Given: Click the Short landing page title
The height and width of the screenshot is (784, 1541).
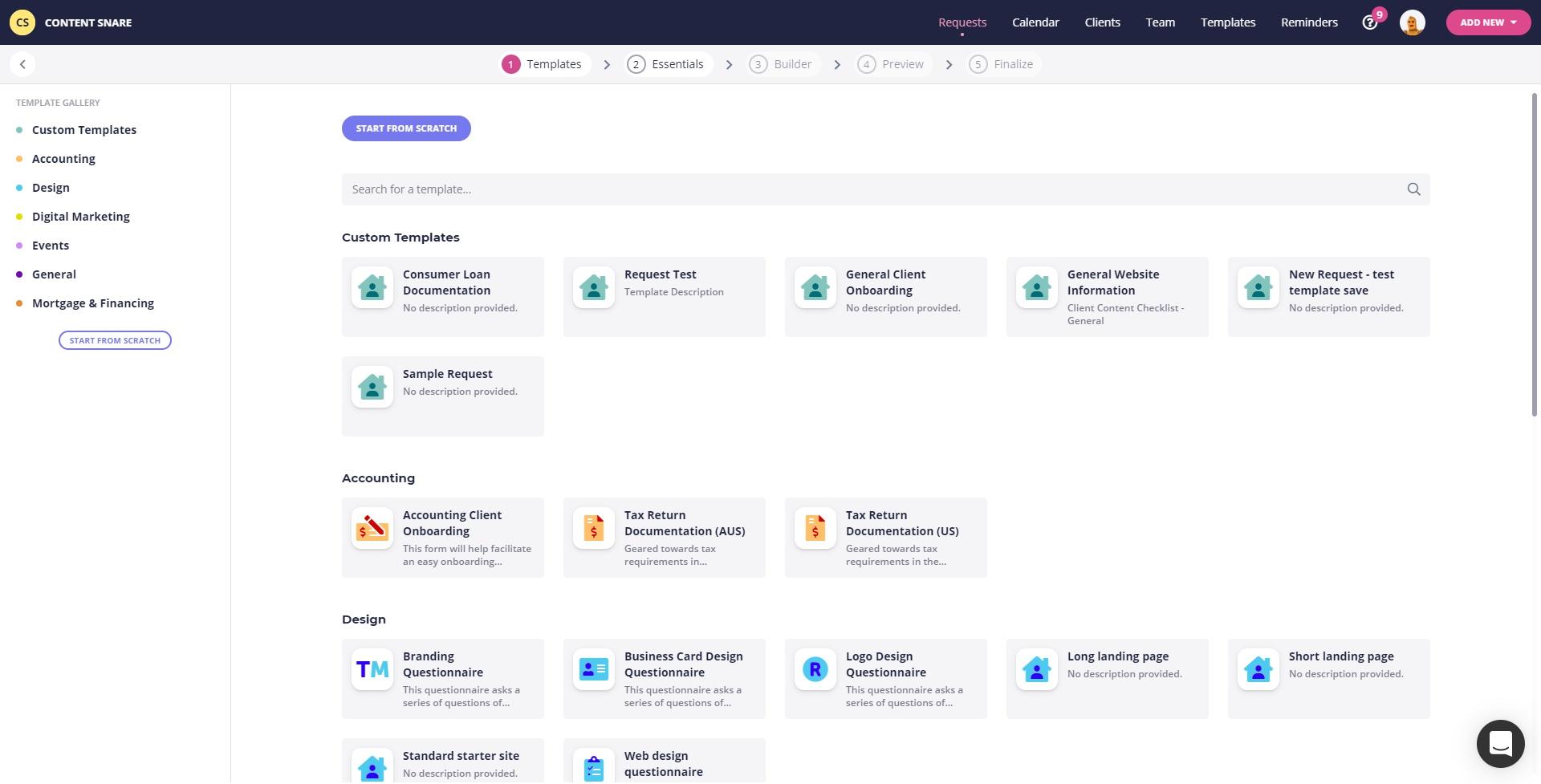Looking at the screenshot, I should point(1341,656).
